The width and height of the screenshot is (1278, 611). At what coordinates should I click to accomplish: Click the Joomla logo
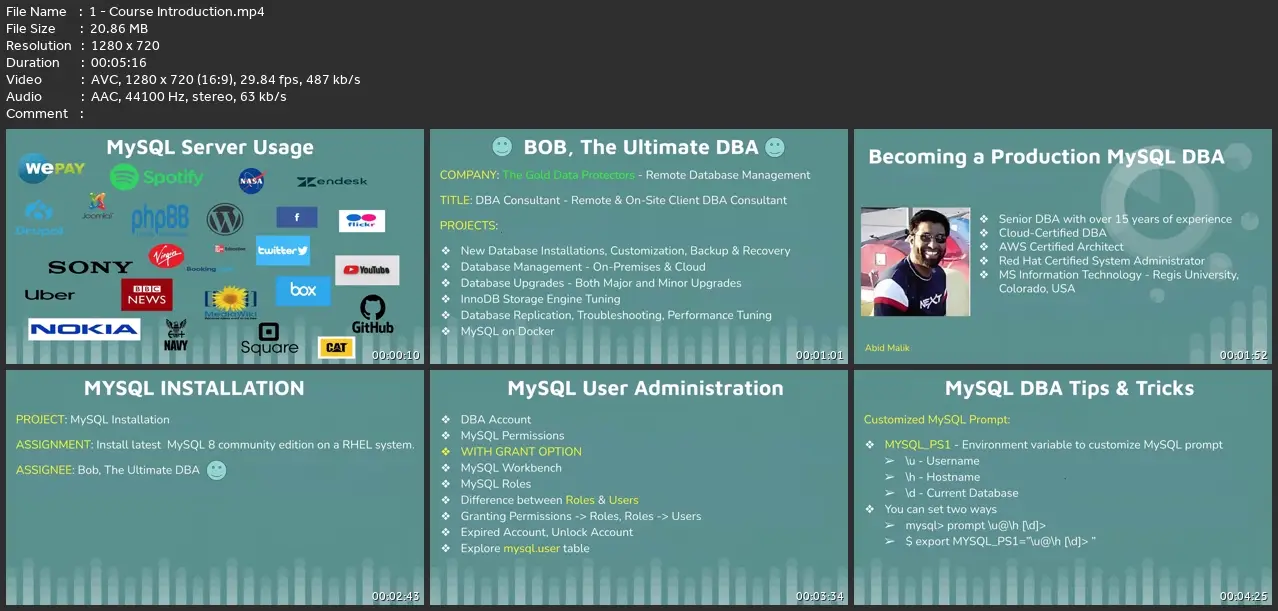(97, 206)
